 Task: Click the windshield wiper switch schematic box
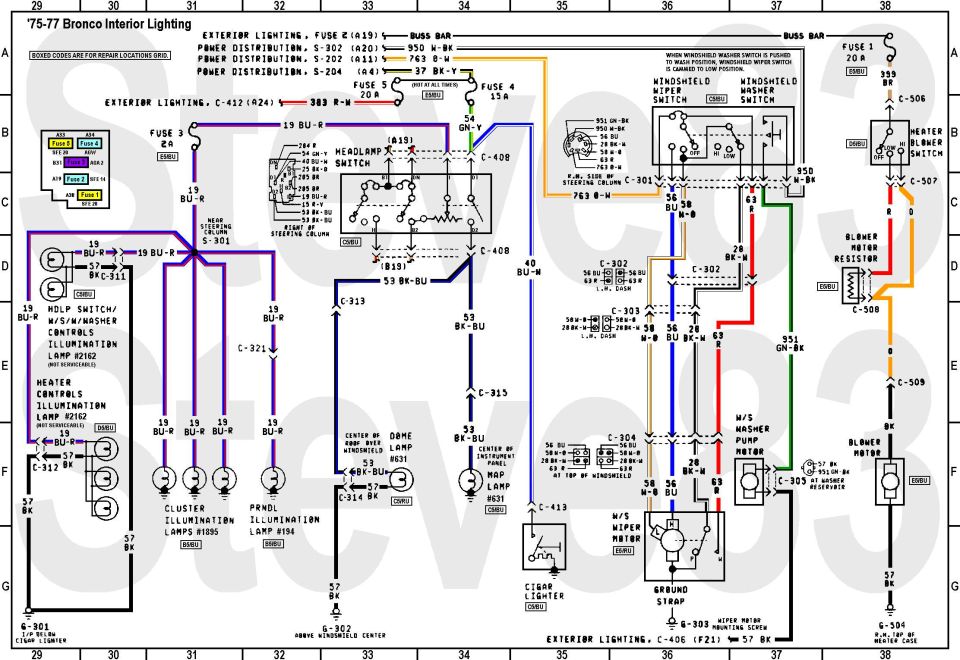point(722,136)
